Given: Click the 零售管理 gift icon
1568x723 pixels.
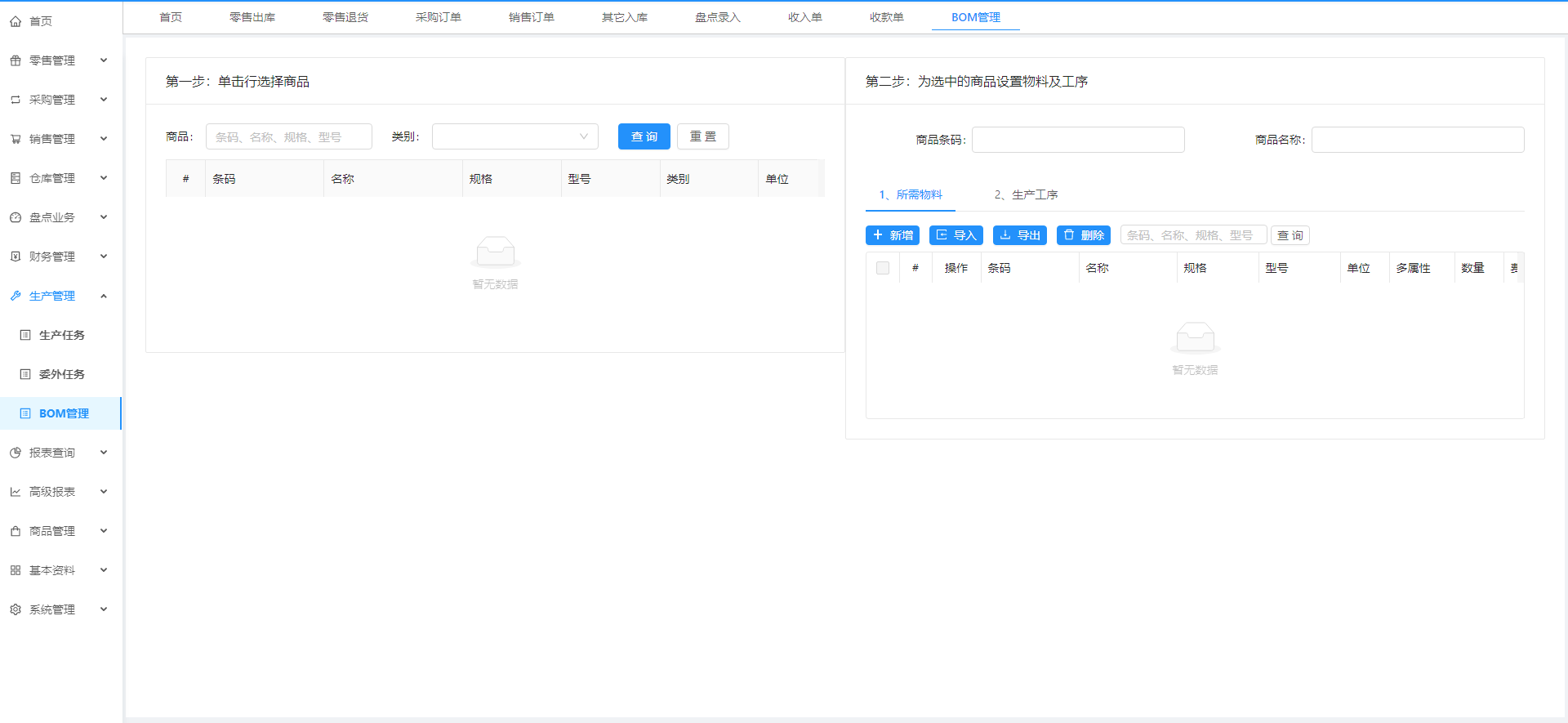Looking at the screenshot, I should [16, 60].
